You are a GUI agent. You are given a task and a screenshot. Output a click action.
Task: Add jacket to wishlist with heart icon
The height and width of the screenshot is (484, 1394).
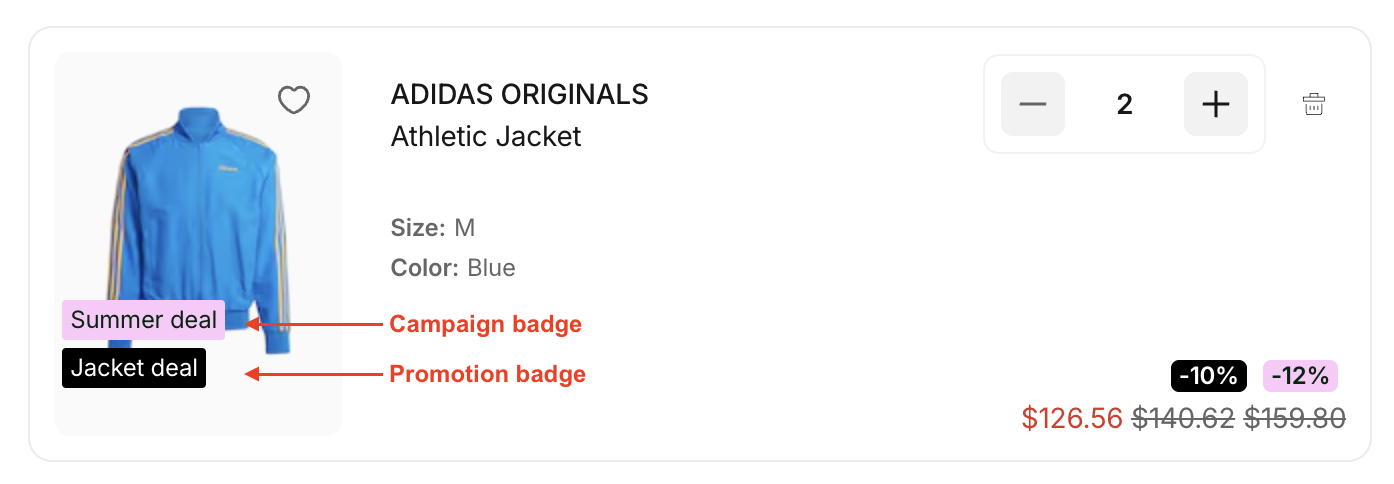(294, 100)
